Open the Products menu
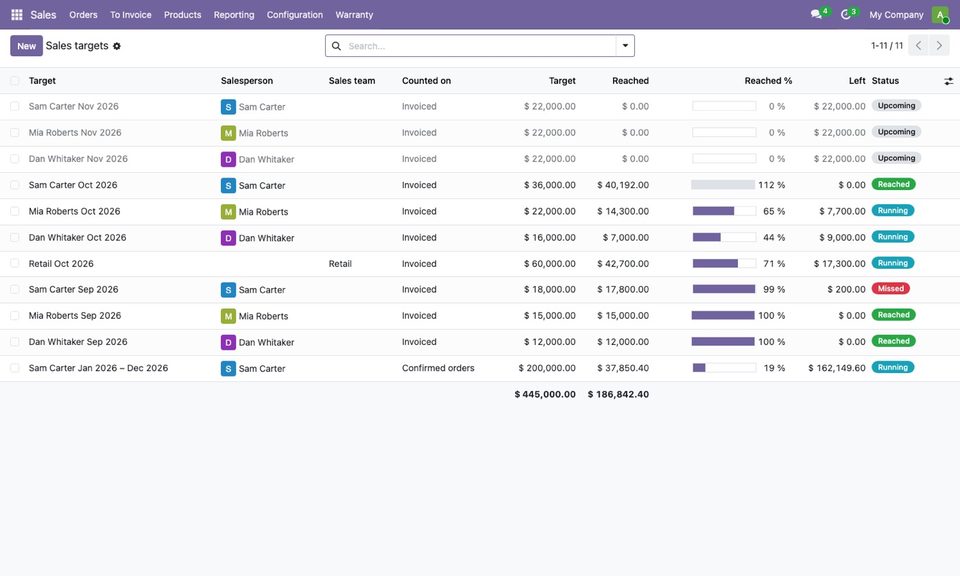960x576 pixels. pos(182,15)
